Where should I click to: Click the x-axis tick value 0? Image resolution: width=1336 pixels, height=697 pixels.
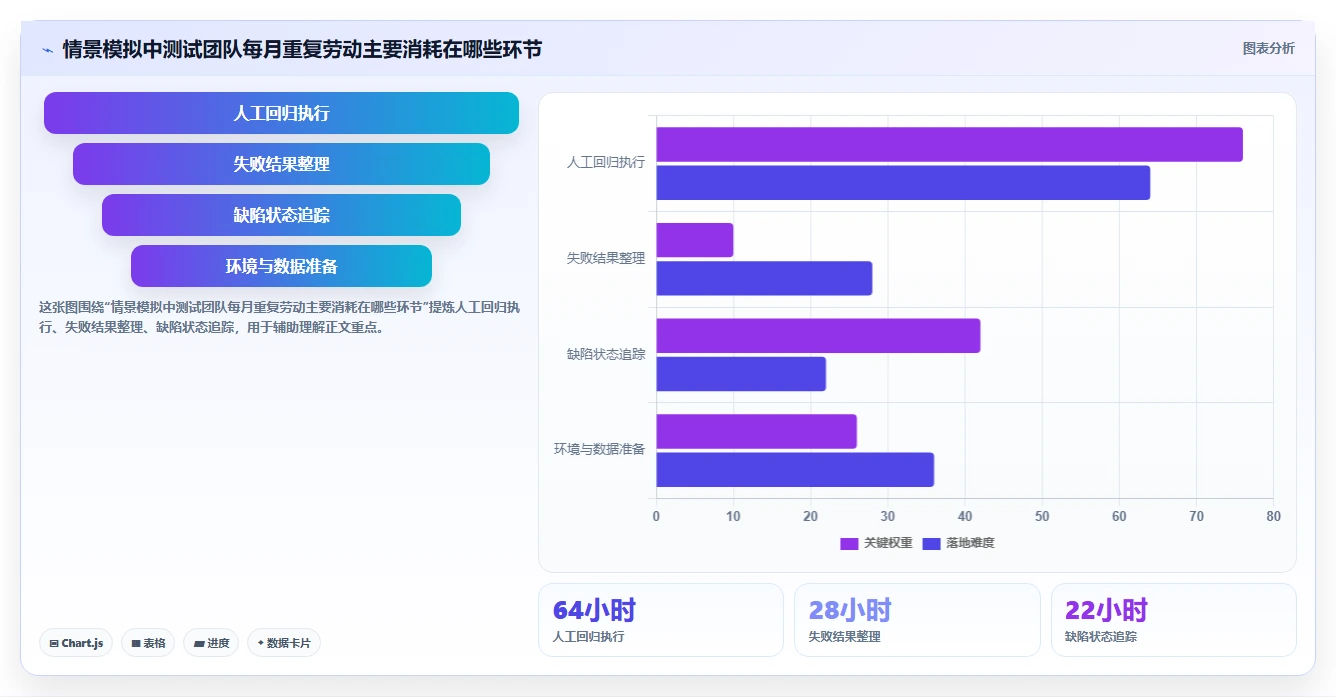click(x=656, y=516)
